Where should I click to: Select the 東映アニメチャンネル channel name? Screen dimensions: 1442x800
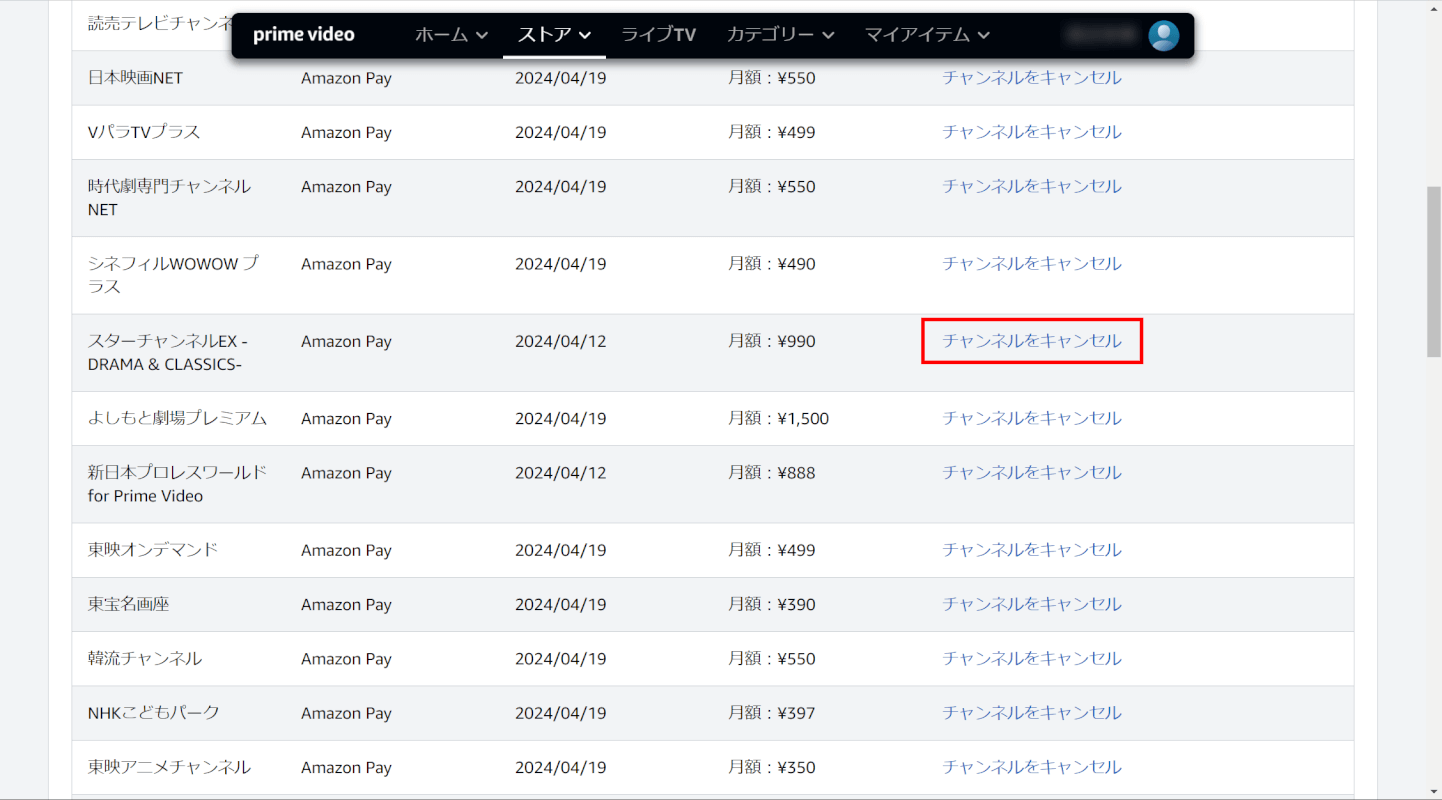pyautogui.click(x=169, y=767)
